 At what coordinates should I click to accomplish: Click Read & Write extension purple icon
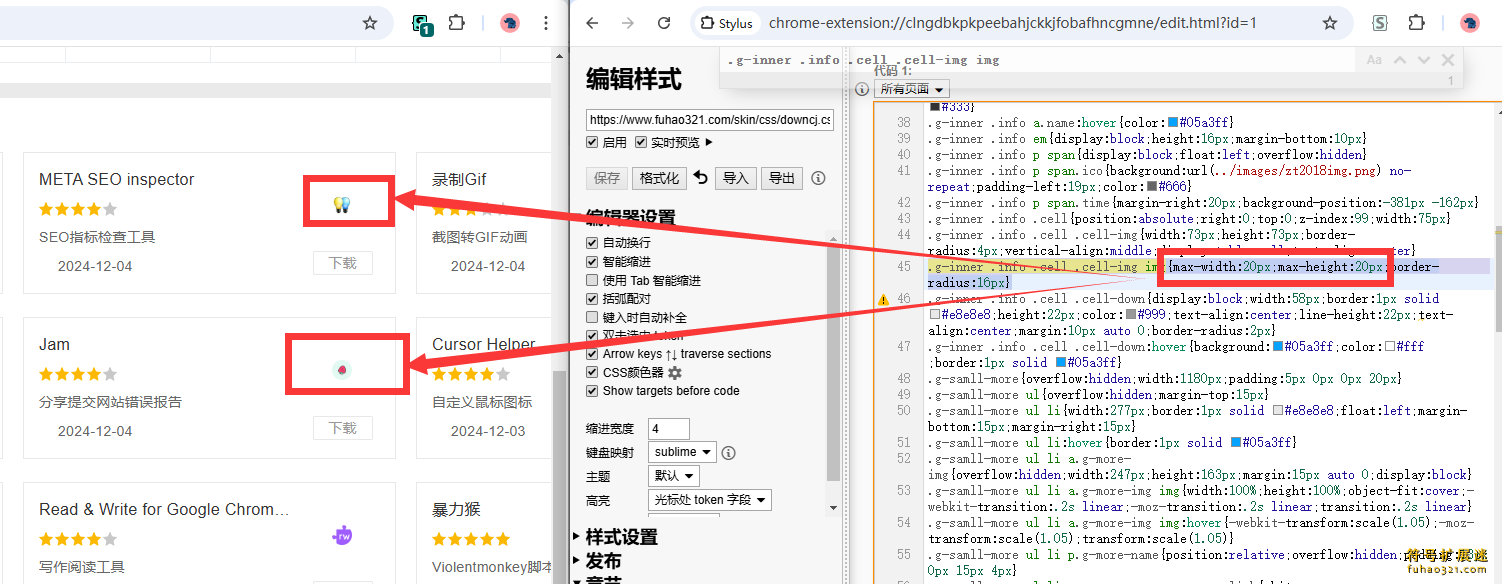pyautogui.click(x=342, y=536)
